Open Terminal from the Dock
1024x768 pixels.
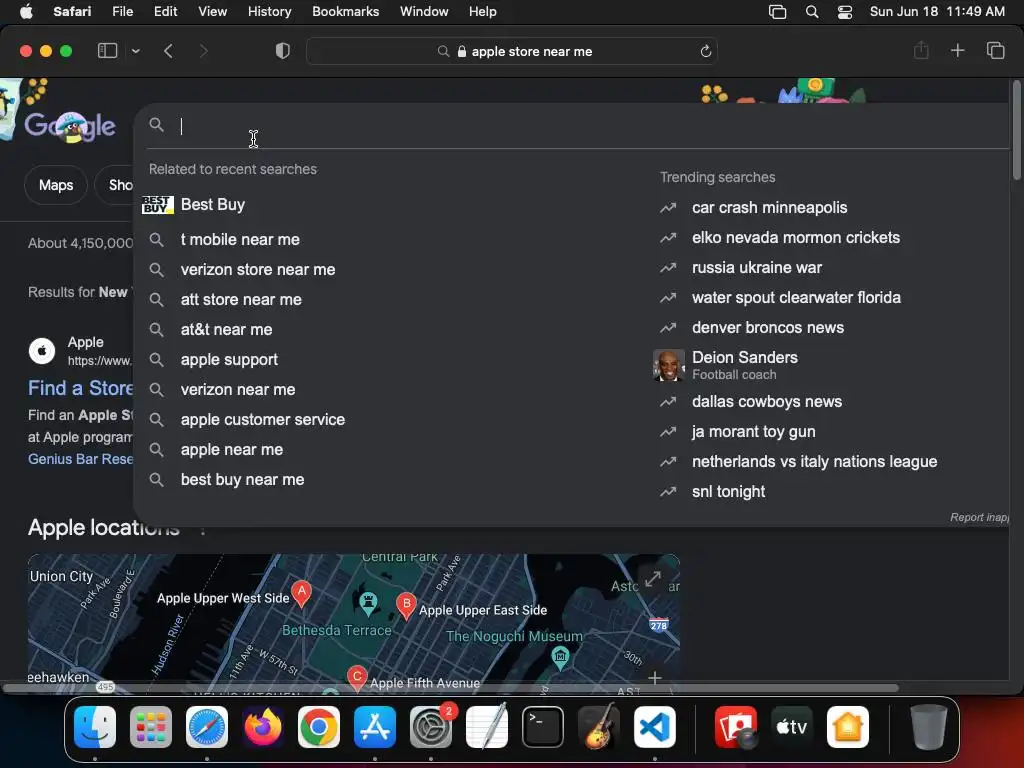(x=543, y=727)
